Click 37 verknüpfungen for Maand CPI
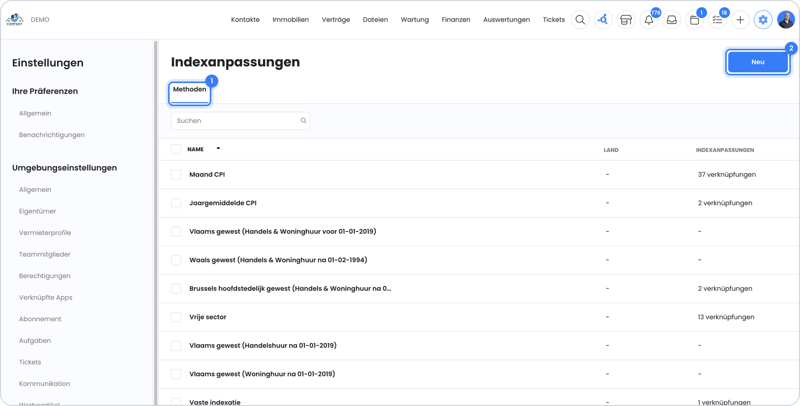This screenshot has width=800, height=406. [x=727, y=174]
